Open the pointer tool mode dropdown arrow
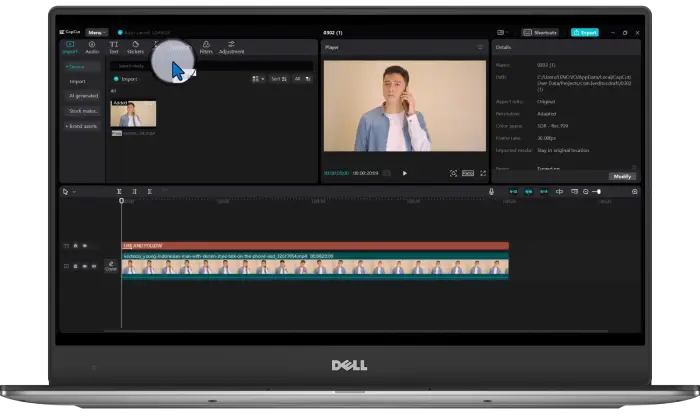The height and width of the screenshot is (417, 700). pos(74,192)
